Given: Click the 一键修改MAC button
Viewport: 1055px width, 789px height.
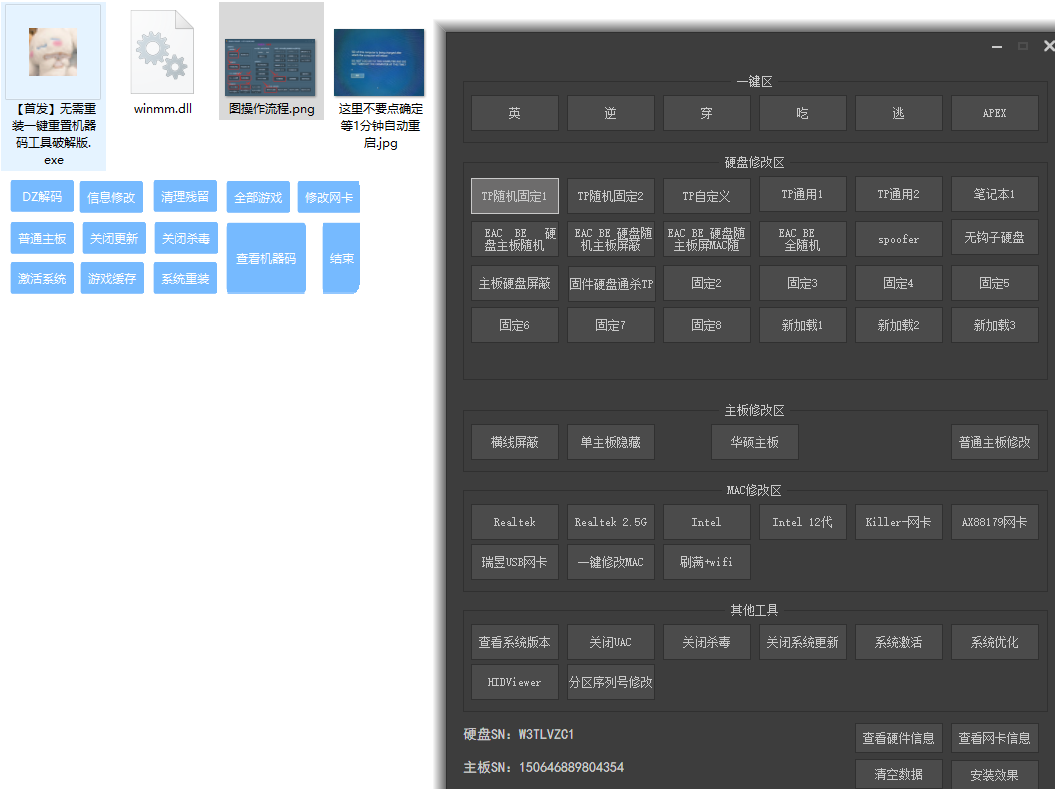Looking at the screenshot, I should tap(610, 562).
